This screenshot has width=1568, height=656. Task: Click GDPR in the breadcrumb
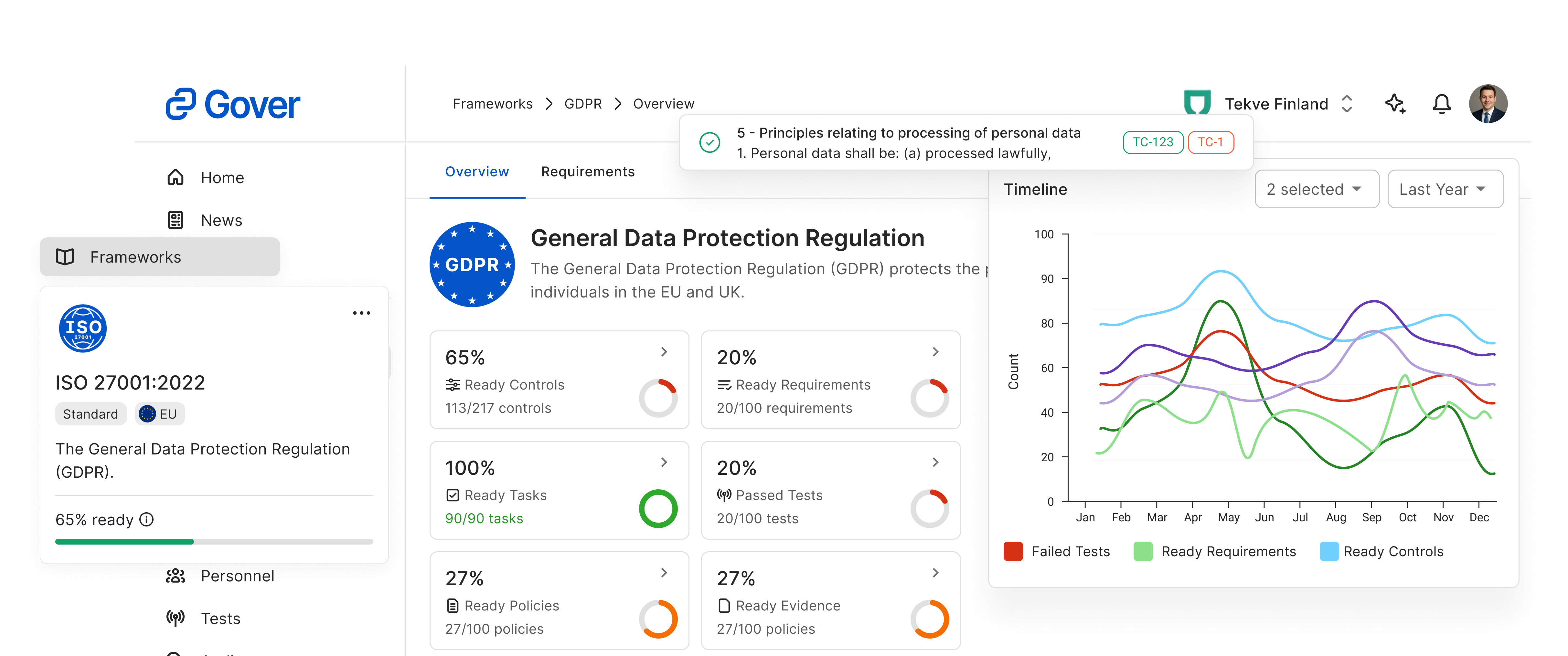pos(582,104)
